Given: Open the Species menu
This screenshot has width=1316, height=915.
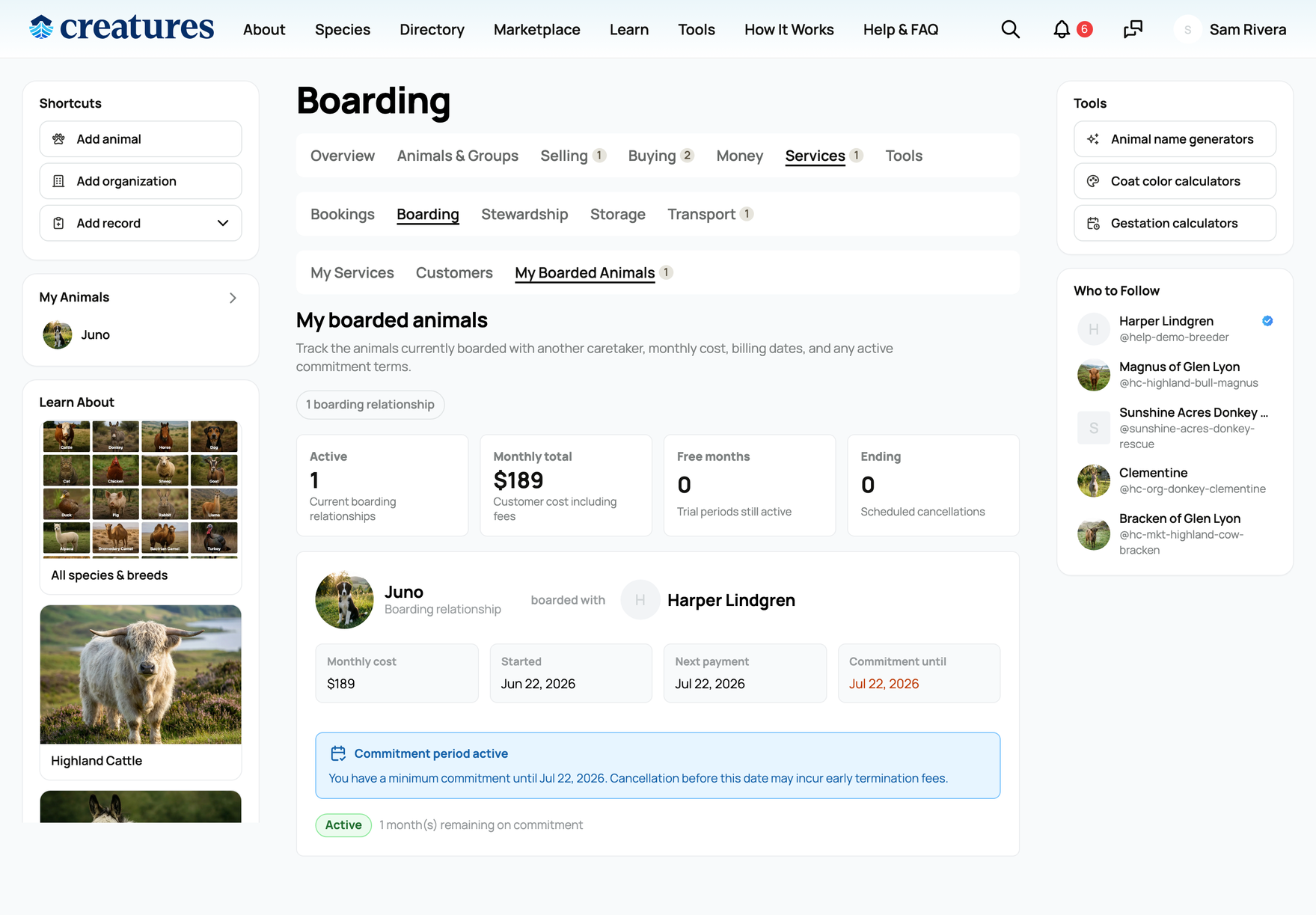Looking at the screenshot, I should 343,29.
